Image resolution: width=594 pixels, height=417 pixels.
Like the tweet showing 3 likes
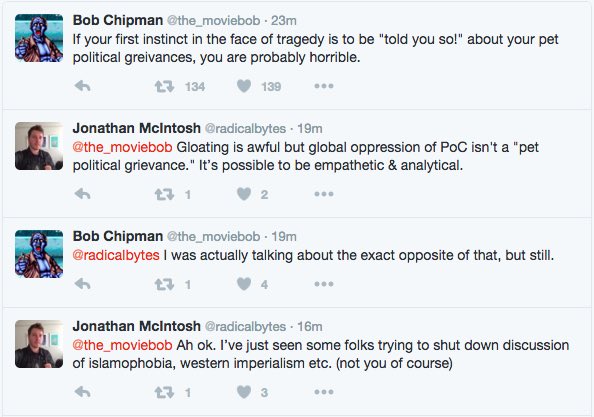point(244,392)
